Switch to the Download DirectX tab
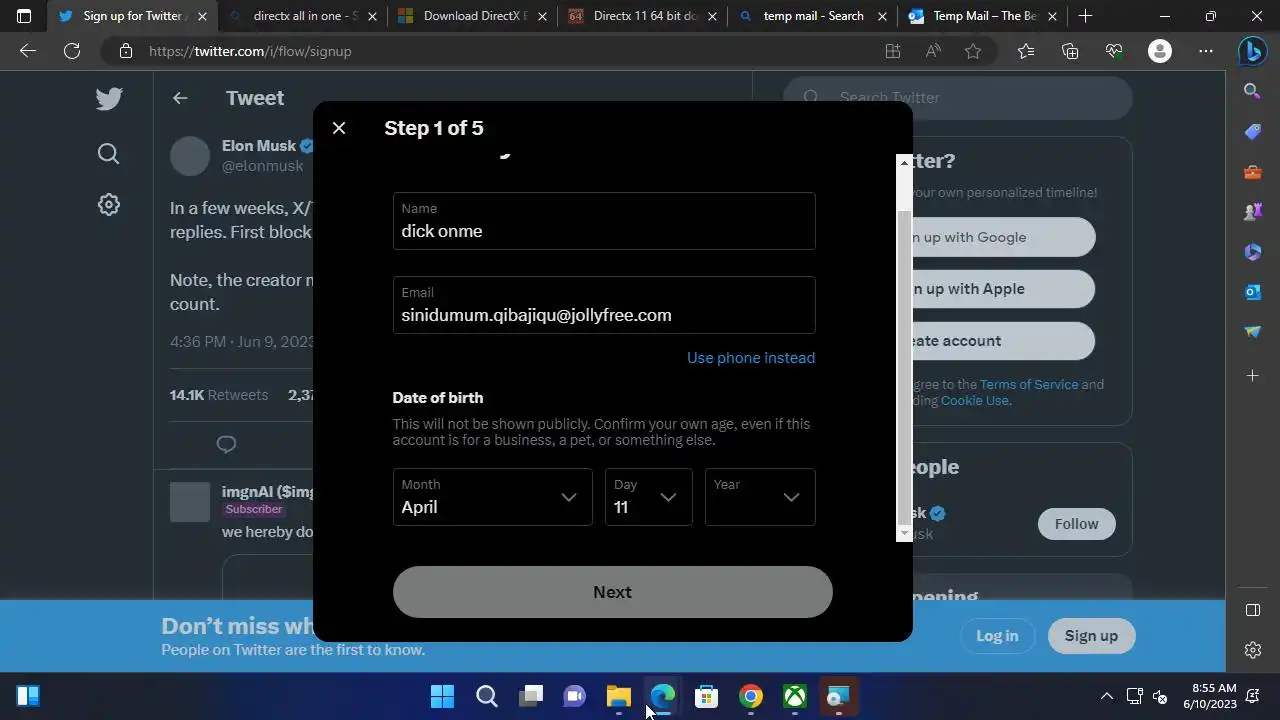 pyautogui.click(x=472, y=16)
